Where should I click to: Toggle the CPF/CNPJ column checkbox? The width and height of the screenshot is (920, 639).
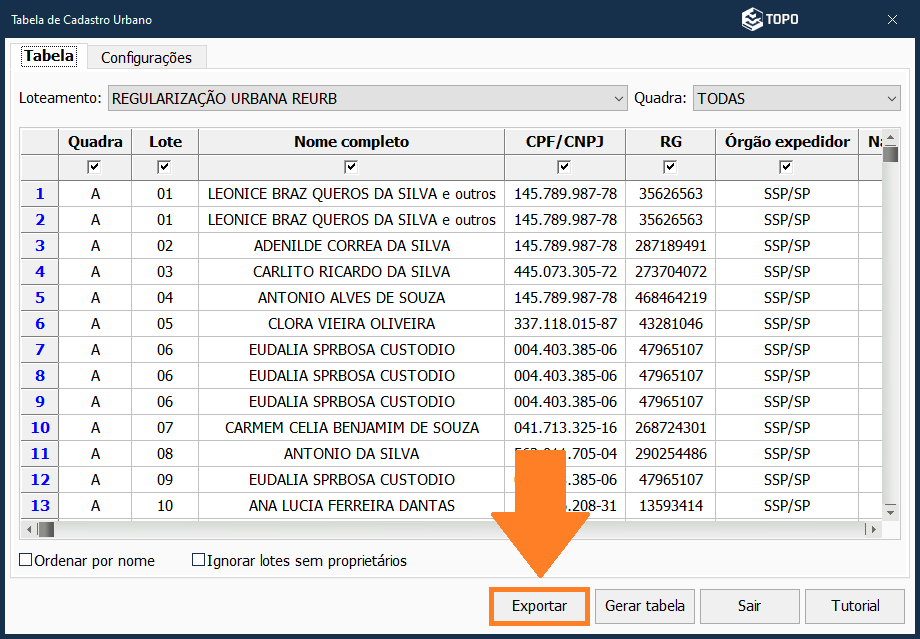pyautogui.click(x=564, y=167)
